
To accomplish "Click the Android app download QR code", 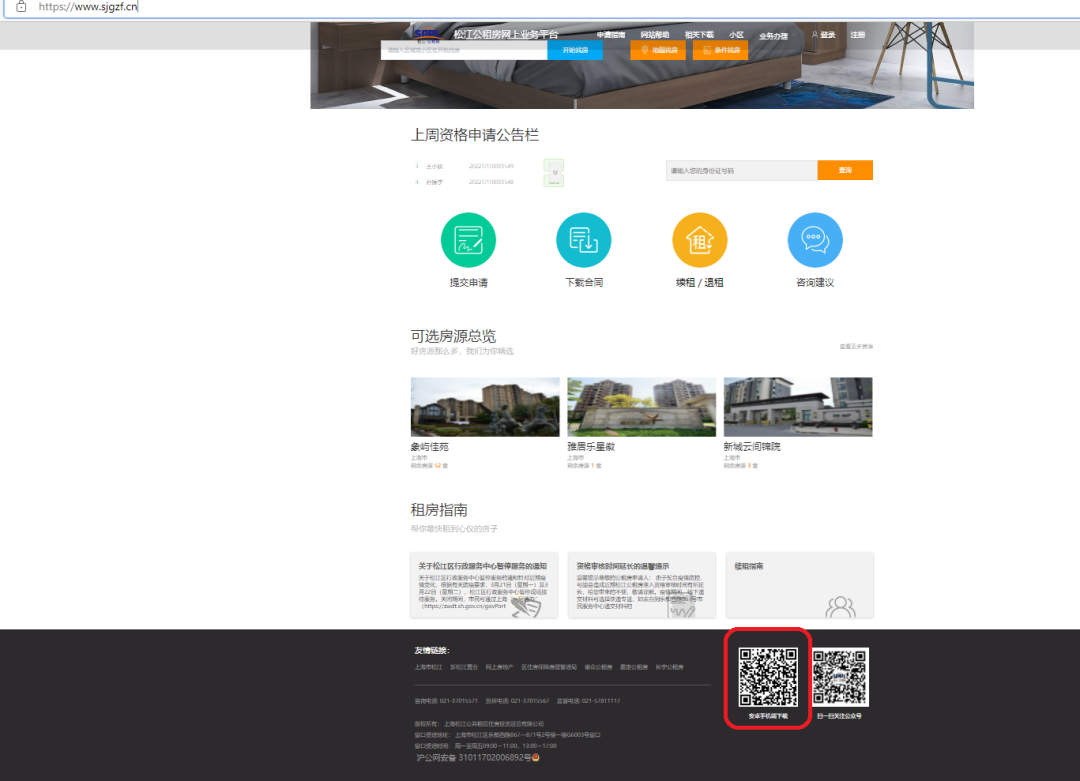I will [x=768, y=677].
